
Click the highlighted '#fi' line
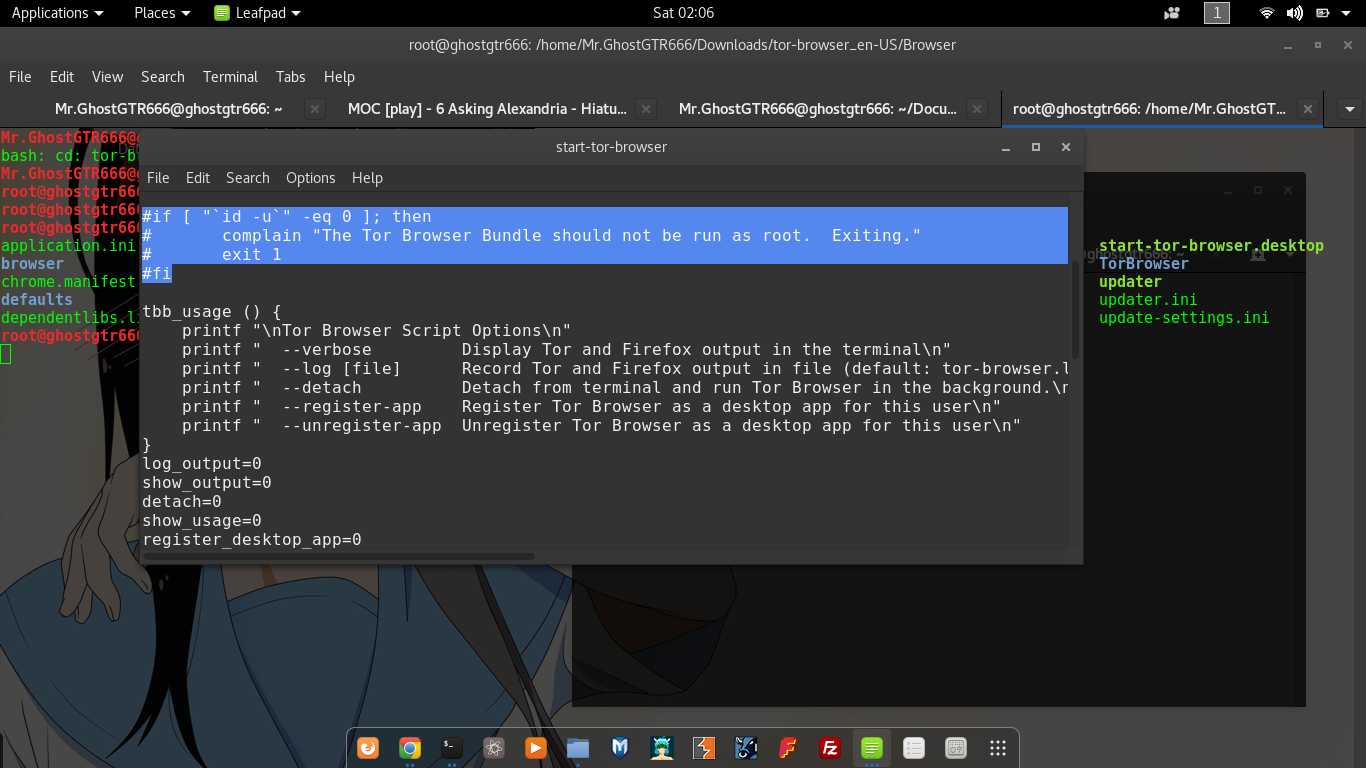pyautogui.click(x=157, y=274)
